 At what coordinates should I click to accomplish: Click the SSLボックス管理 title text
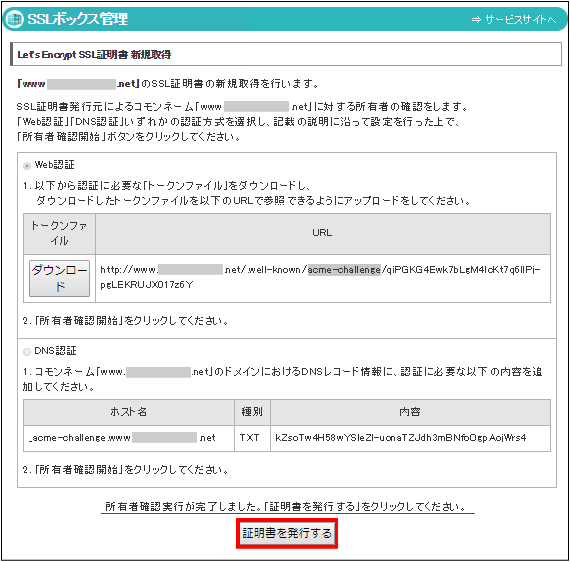[77, 19]
